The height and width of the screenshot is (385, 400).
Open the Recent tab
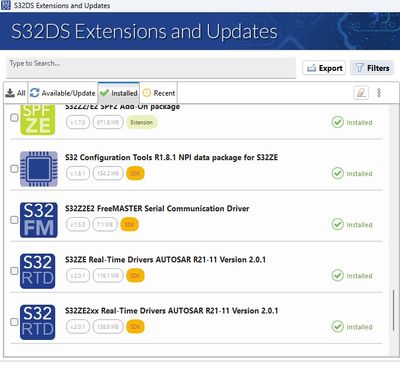pos(159,93)
